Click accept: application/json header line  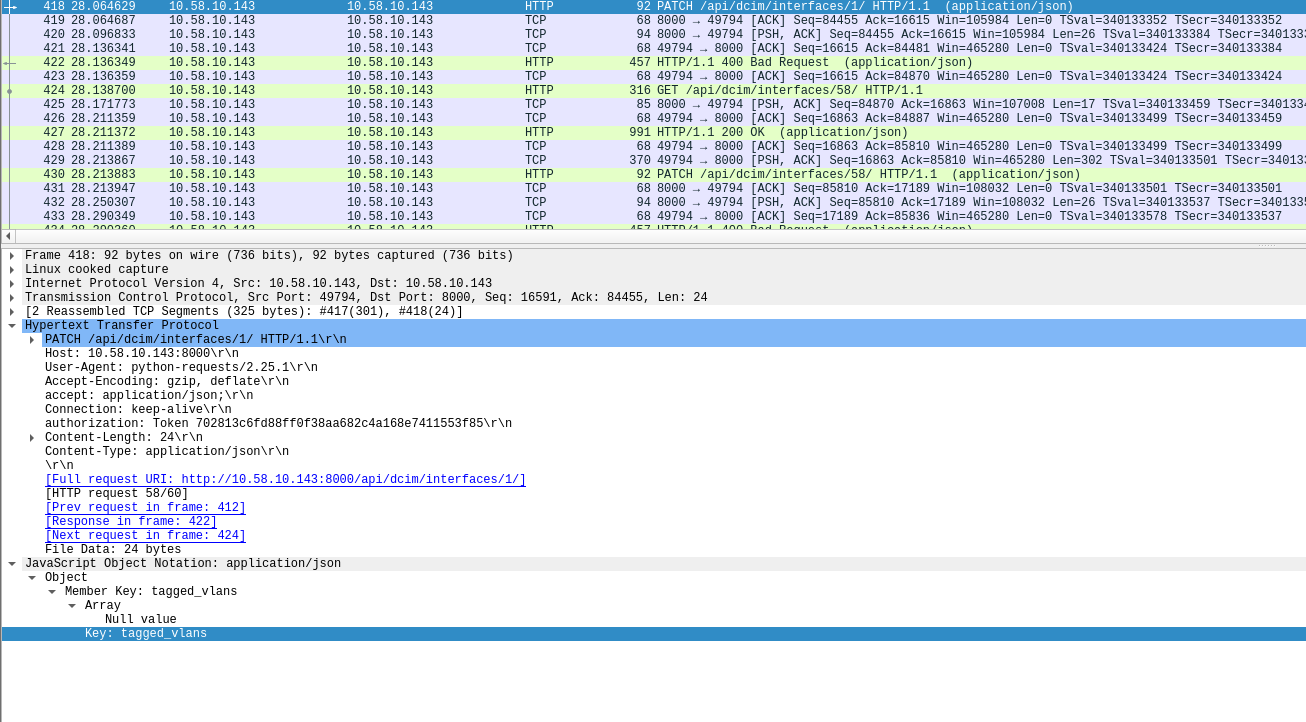(x=149, y=396)
